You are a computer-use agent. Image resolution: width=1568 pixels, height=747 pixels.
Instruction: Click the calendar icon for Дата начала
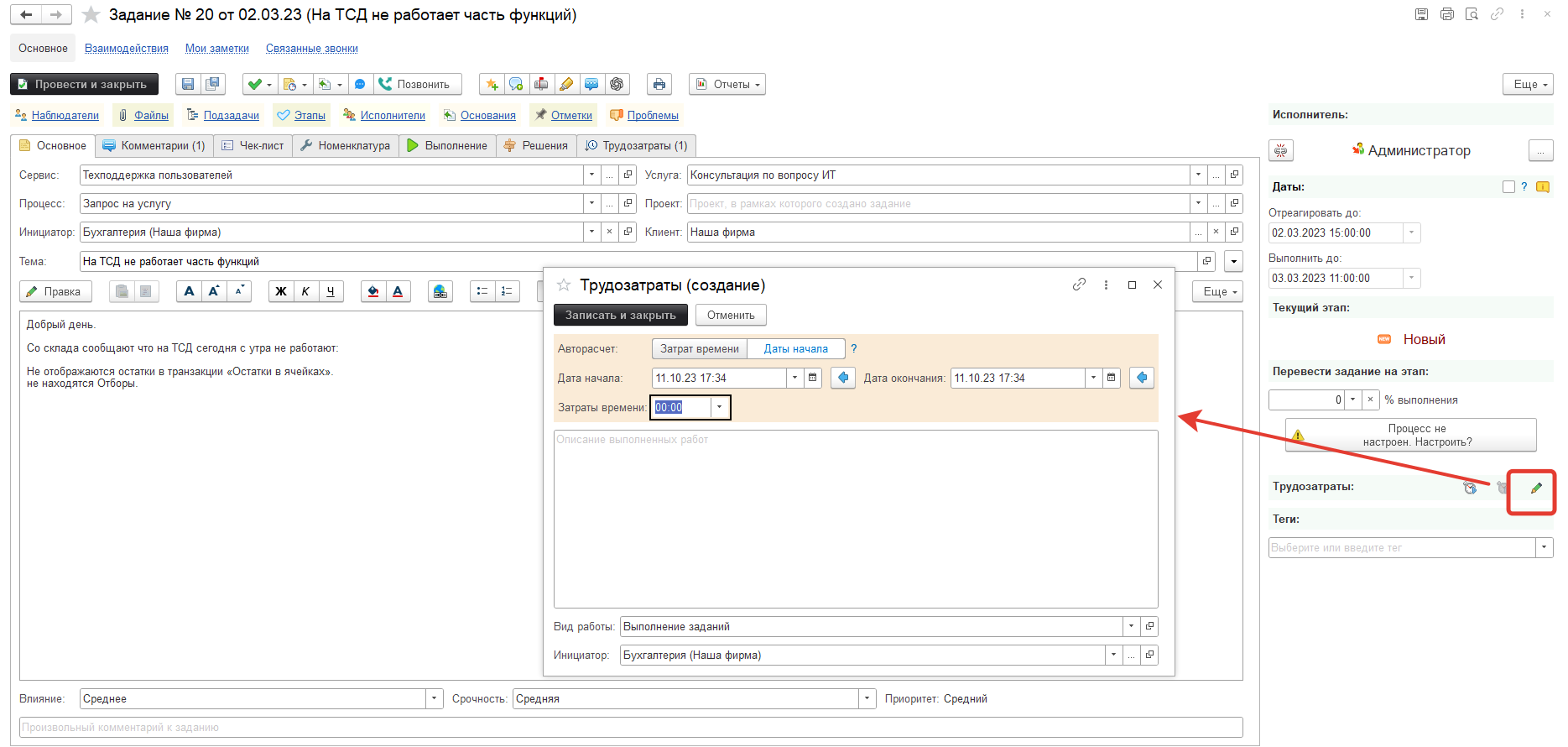tap(812, 378)
